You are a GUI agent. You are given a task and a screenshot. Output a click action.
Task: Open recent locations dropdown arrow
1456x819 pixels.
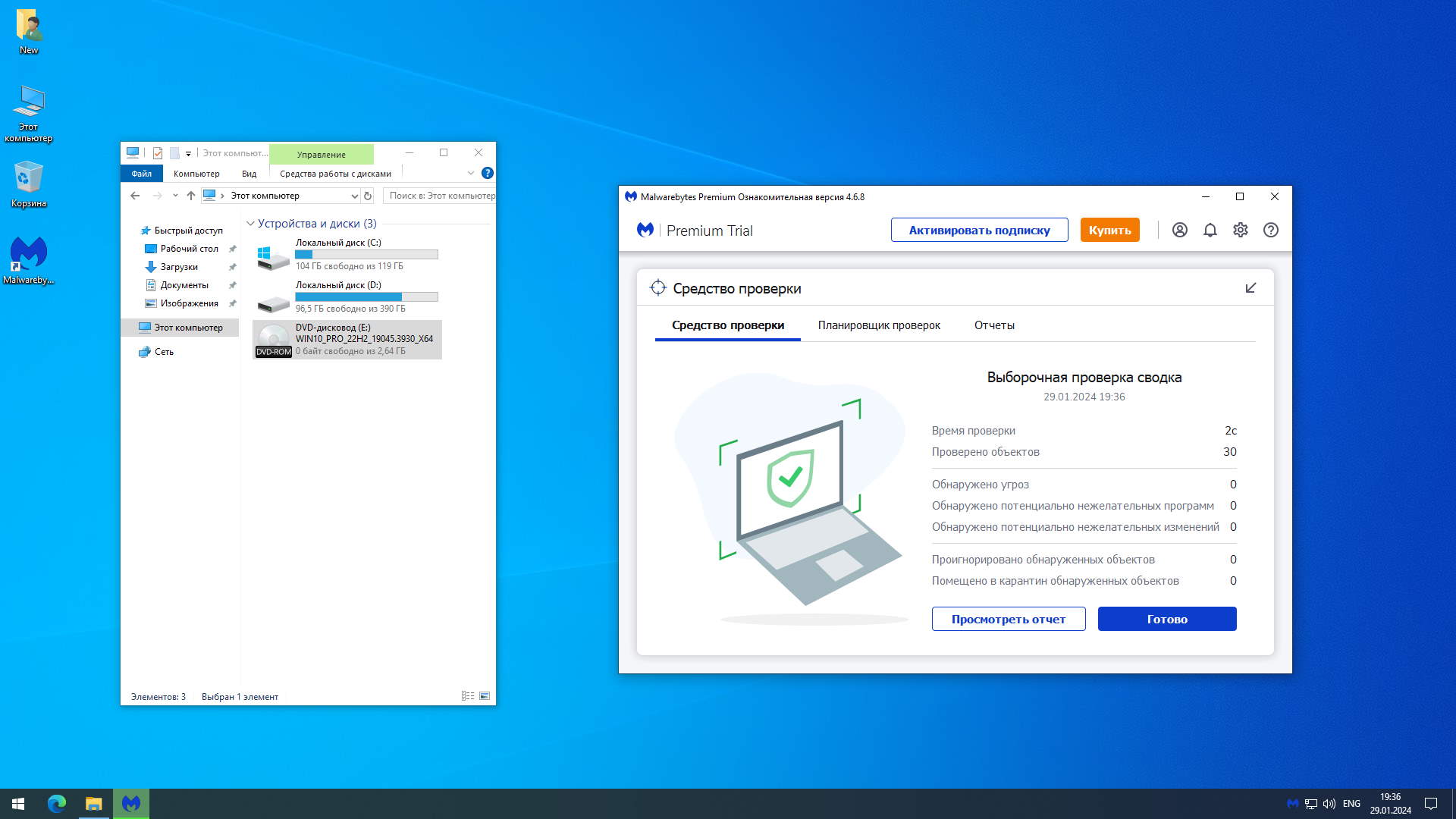pos(175,196)
